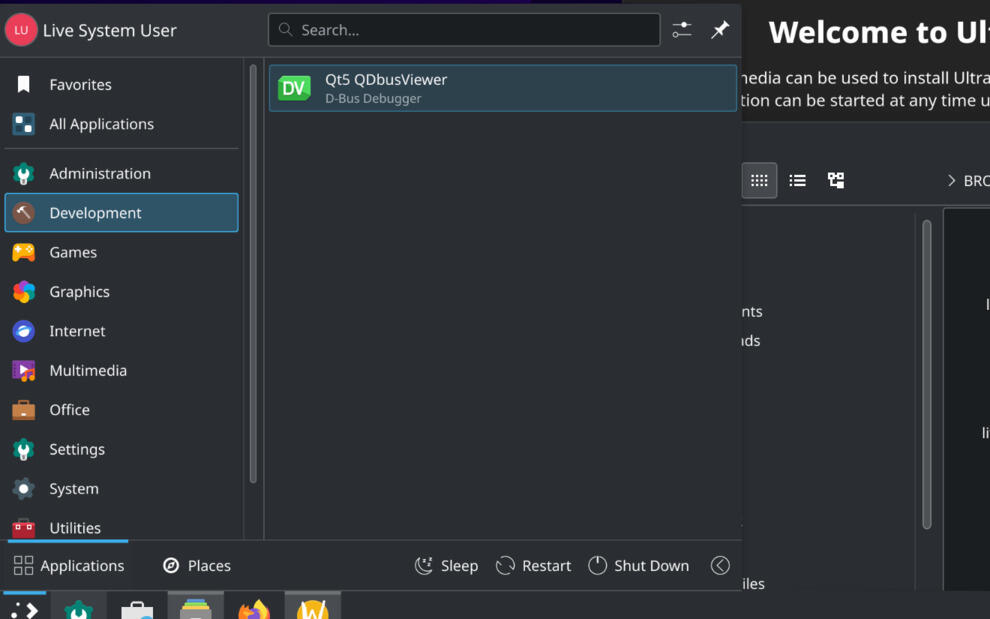Show All Applications
Image resolution: width=990 pixels, height=619 pixels.
121,124
